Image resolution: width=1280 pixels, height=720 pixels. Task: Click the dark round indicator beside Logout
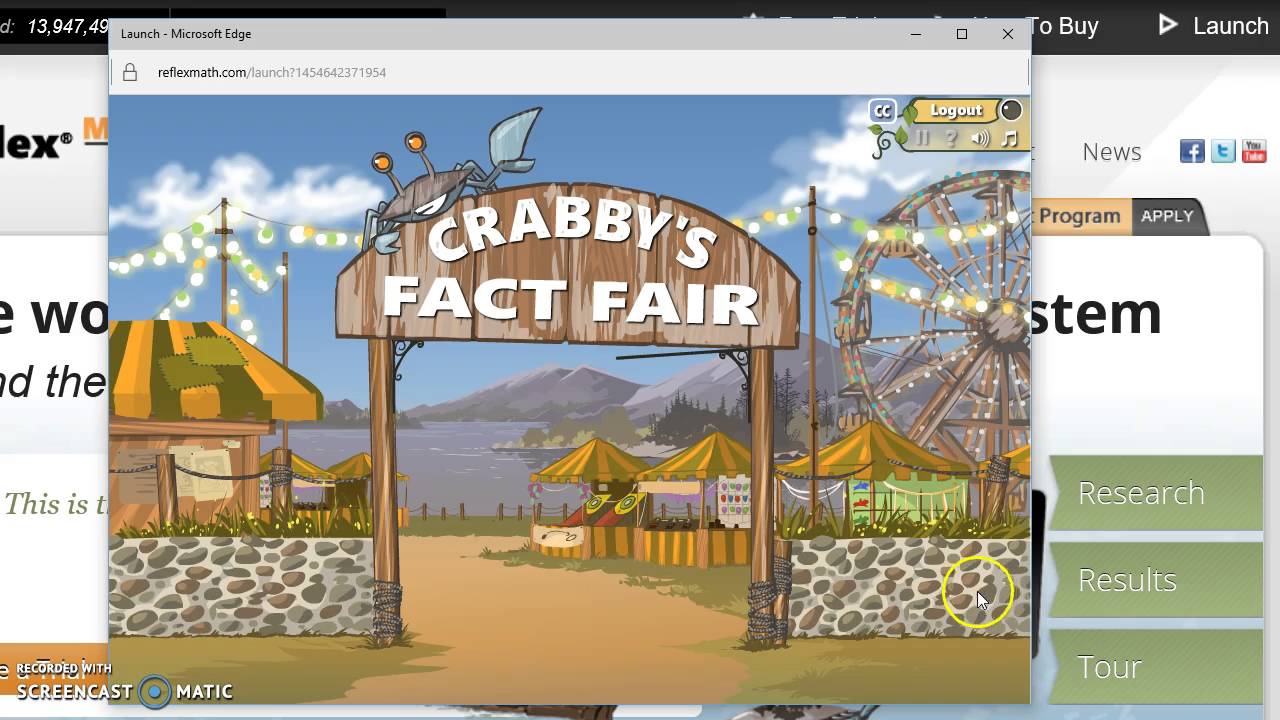click(x=1011, y=110)
